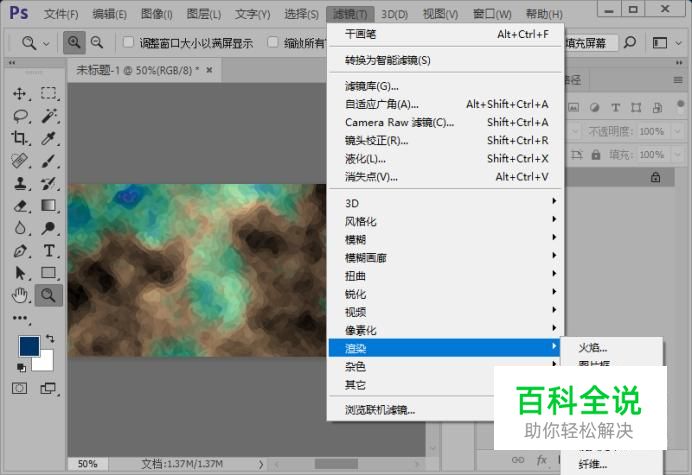Select the 渲染 menu entry
Screen dimensions: 692x475
pos(444,348)
